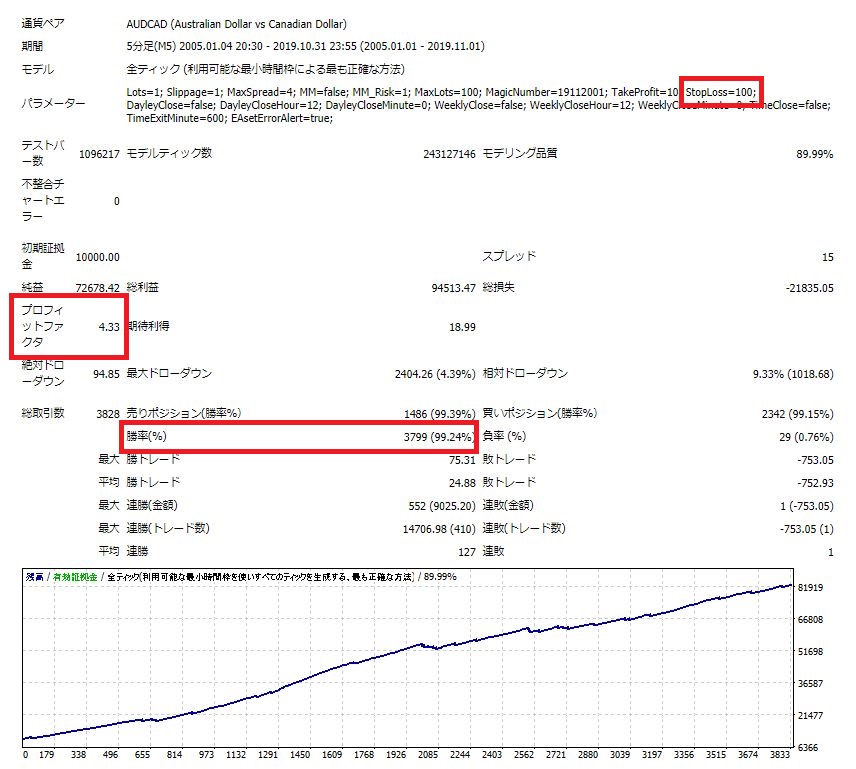The height and width of the screenshot is (769, 856).
Task: Click the average consecutive wins value 127
Action: tap(467, 552)
